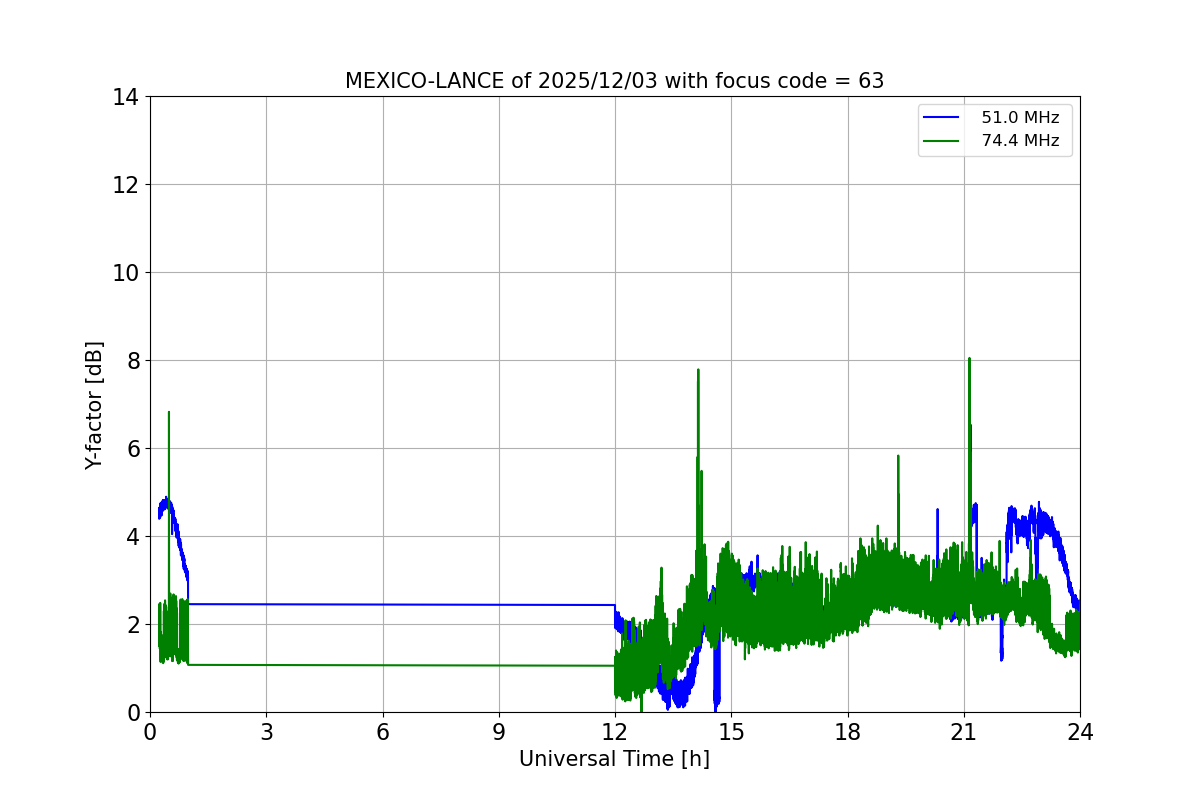Click the flat blue line at 6 h
The image size is (1200, 800).
click(x=383, y=604)
